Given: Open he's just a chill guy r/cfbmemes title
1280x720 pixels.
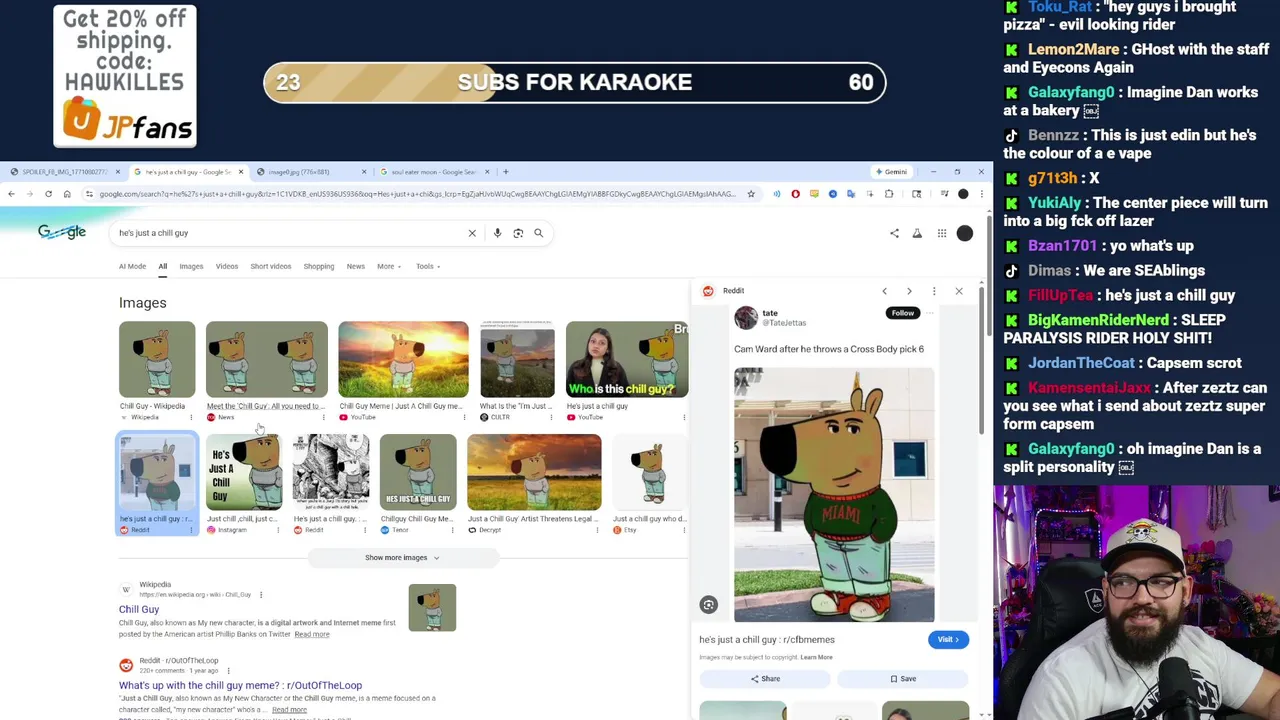Looking at the screenshot, I should [767, 639].
